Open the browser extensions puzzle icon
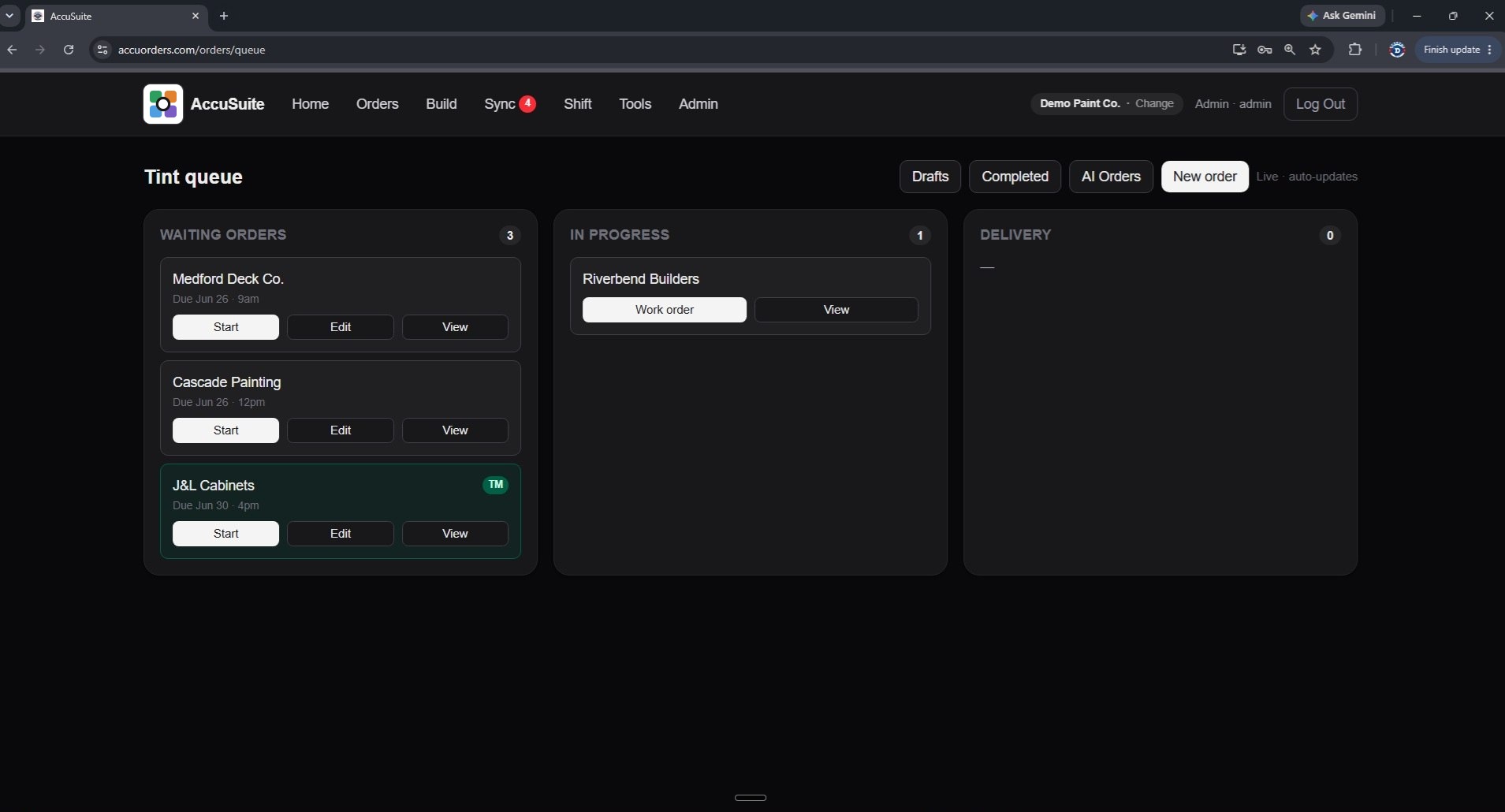 pos(1354,50)
